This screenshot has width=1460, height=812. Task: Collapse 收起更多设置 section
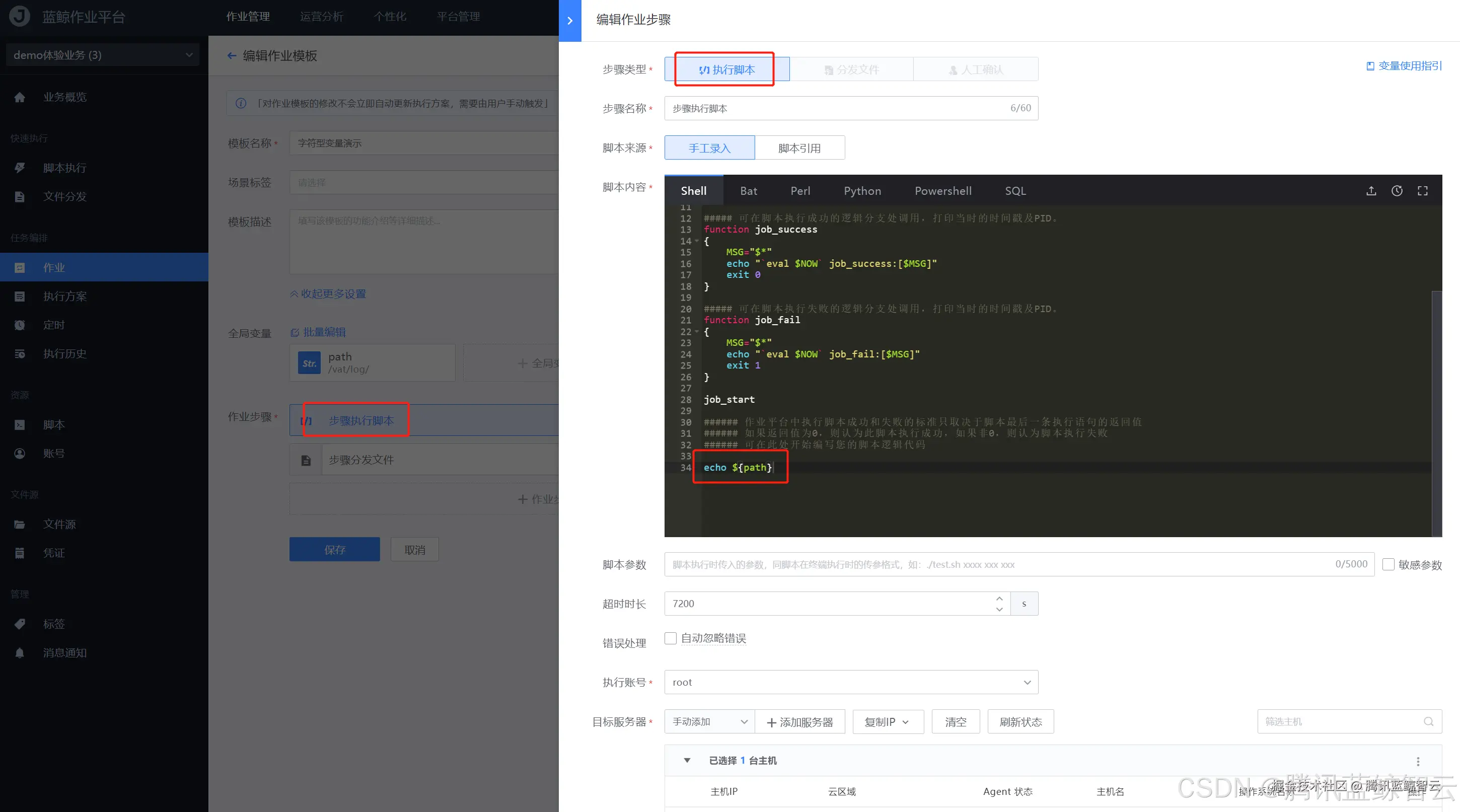point(328,294)
